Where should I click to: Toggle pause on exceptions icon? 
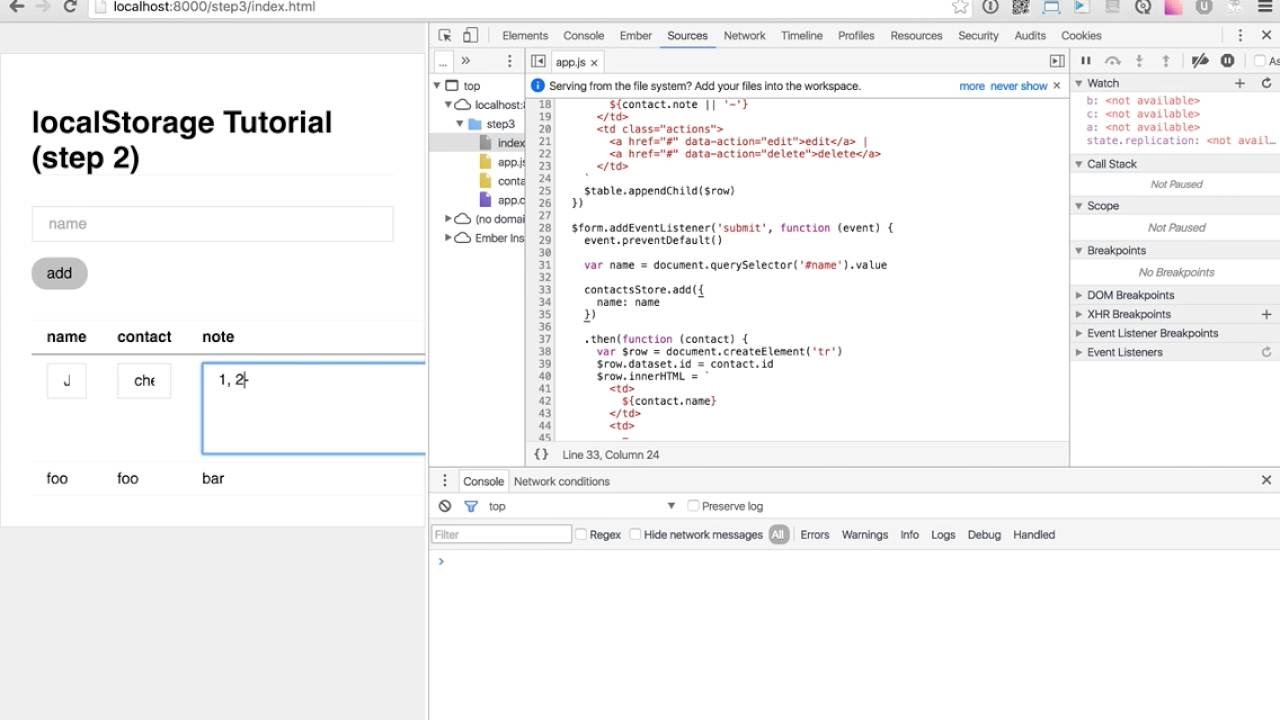pyautogui.click(x=1227, y=61)
